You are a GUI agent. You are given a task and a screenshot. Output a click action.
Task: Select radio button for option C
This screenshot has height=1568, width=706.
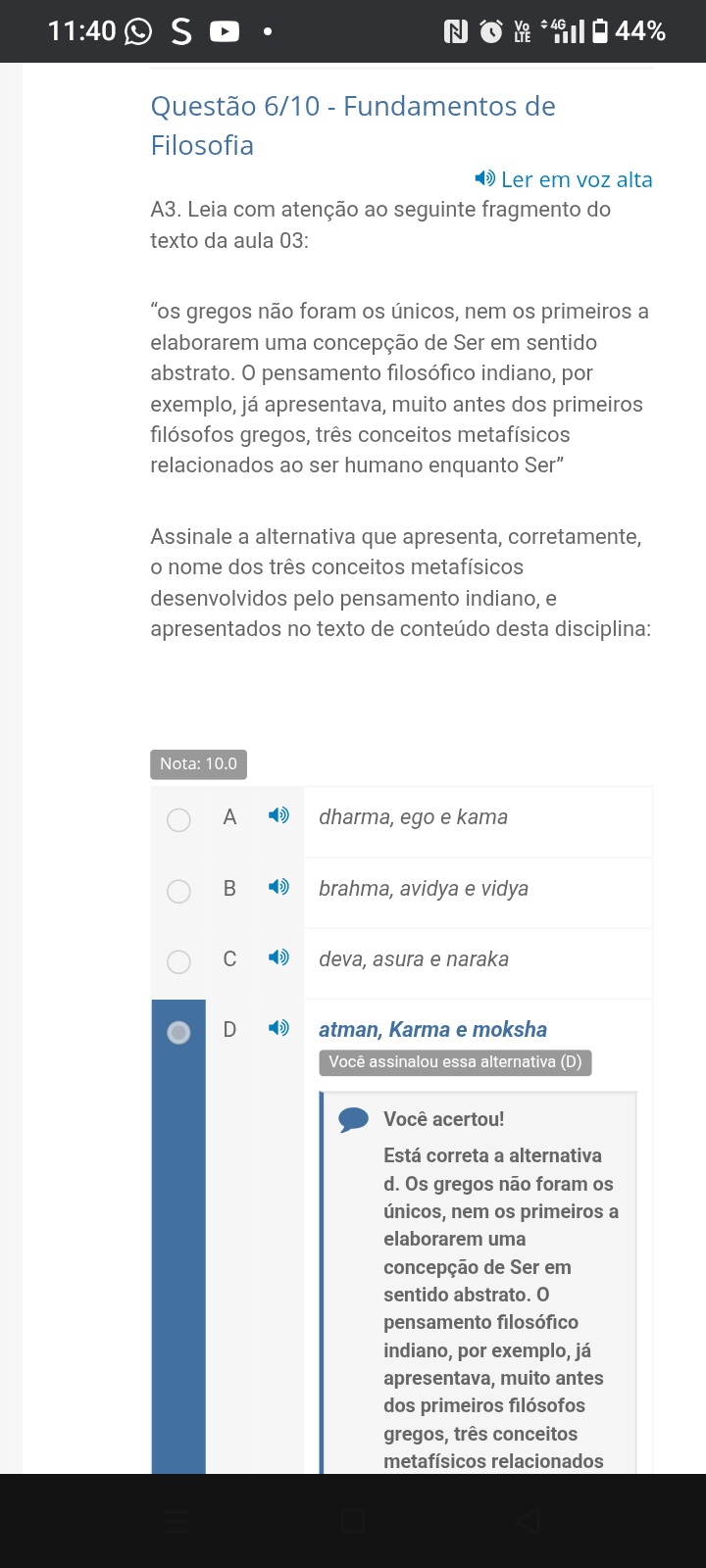coord(178,961)
